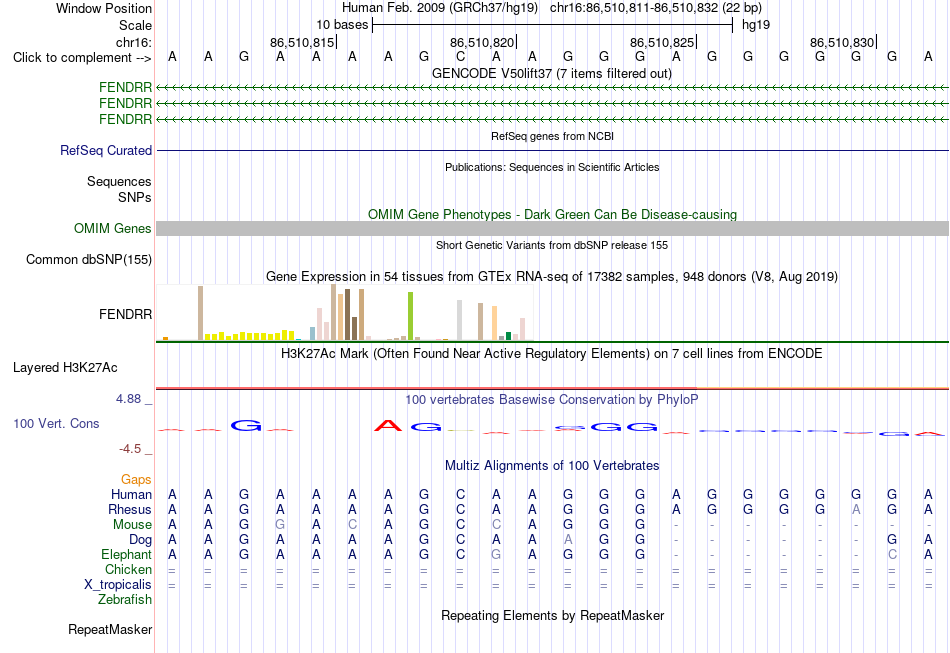The image size is (950, 653).
Task: Open the OMIM Genes track label
Action: pos(113,228)
